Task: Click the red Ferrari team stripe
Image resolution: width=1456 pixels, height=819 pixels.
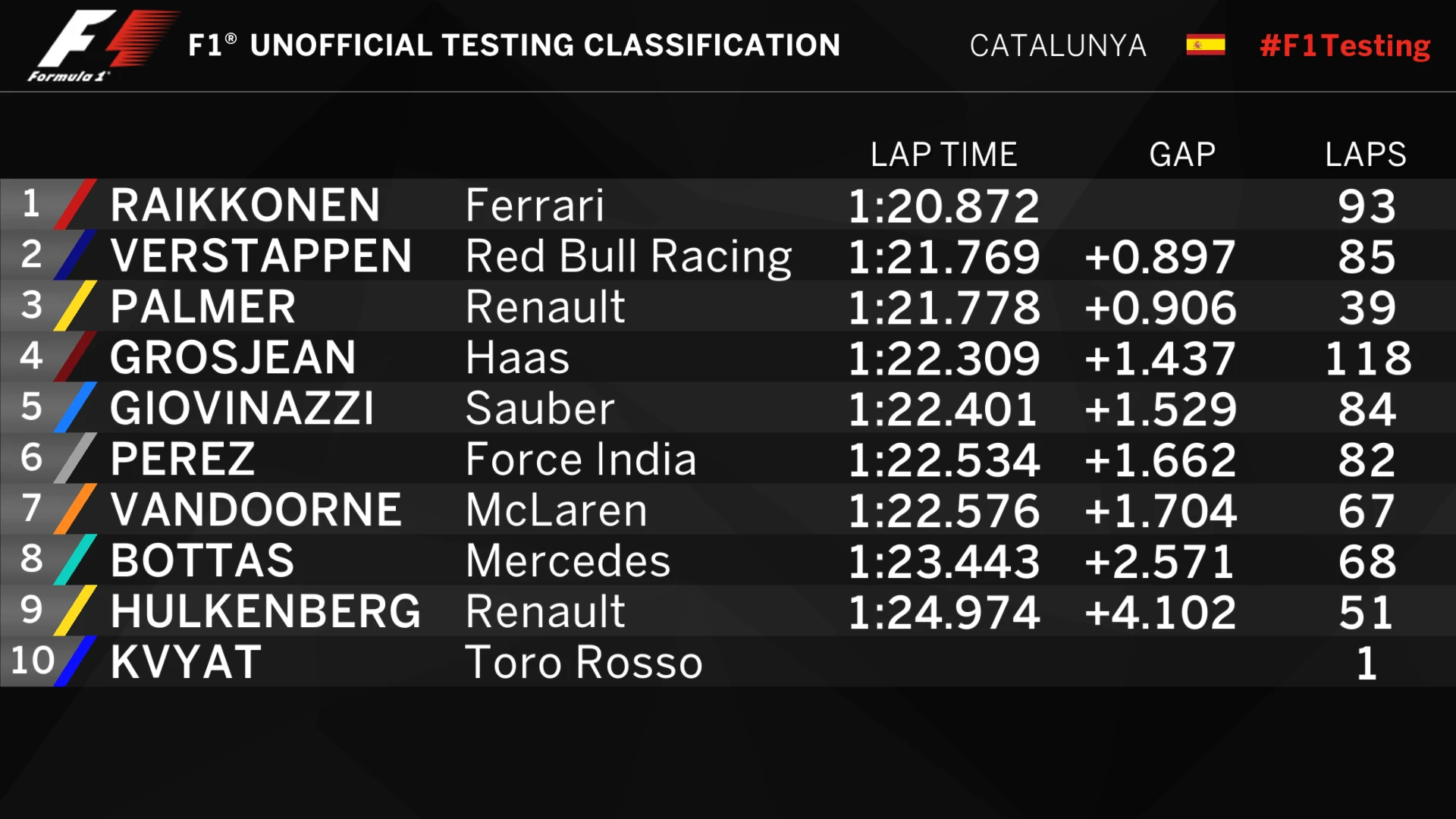Action: [x=76, y=204]
